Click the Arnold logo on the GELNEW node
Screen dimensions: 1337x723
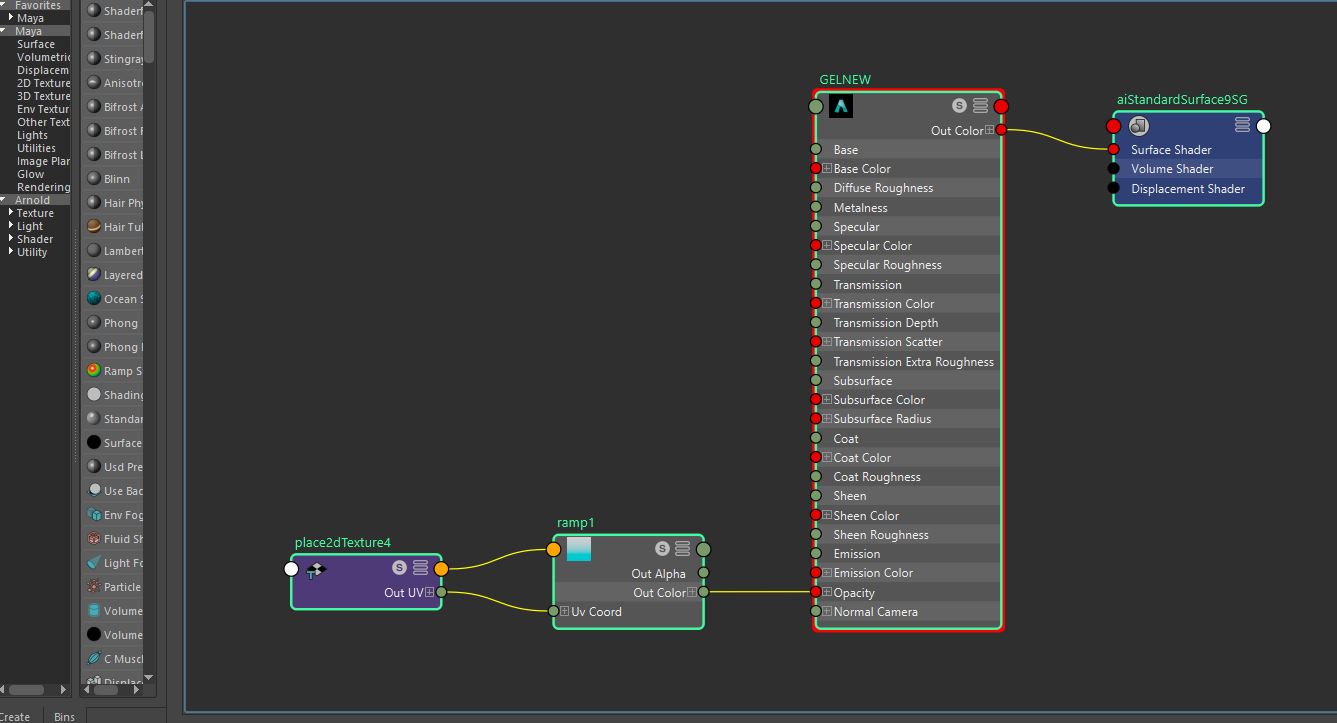[x=840, y=106]
